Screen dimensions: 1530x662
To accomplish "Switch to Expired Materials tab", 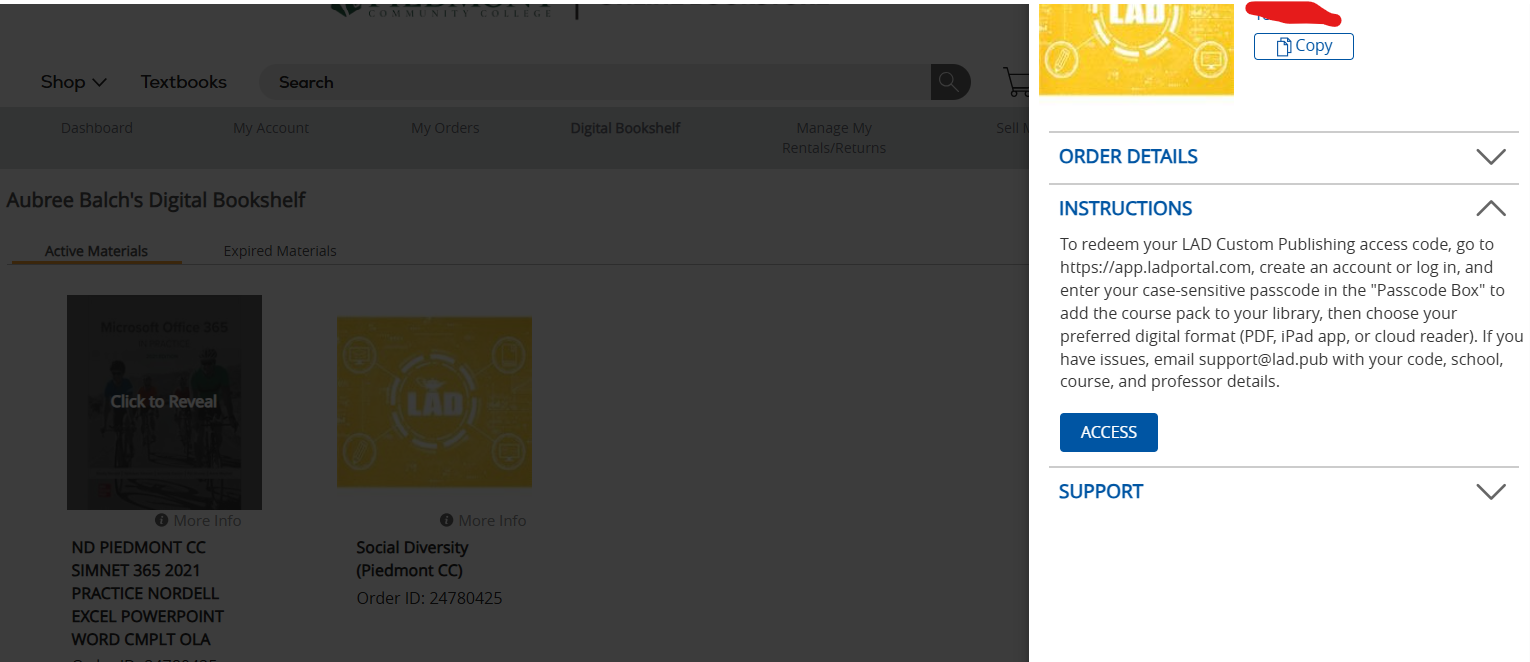I will (x=280, y=251).
